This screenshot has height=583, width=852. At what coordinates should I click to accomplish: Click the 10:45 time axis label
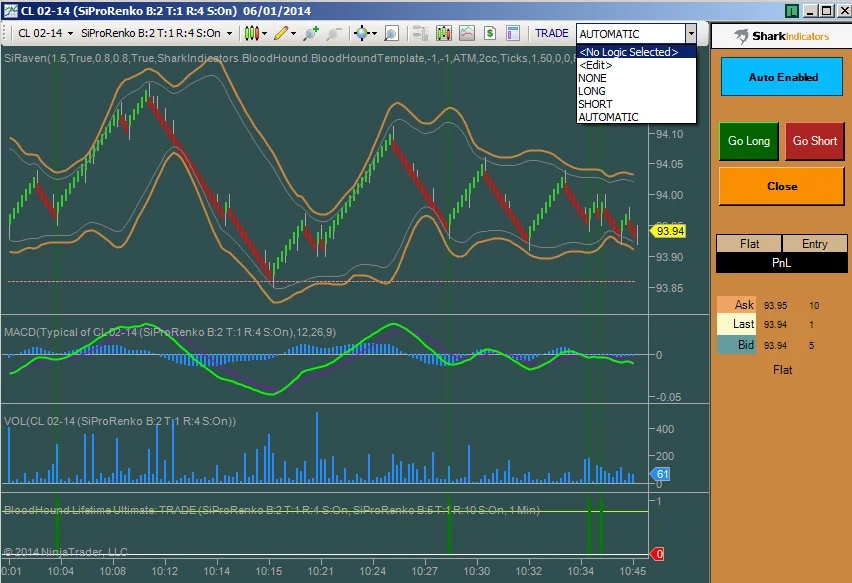pos(633,571)
